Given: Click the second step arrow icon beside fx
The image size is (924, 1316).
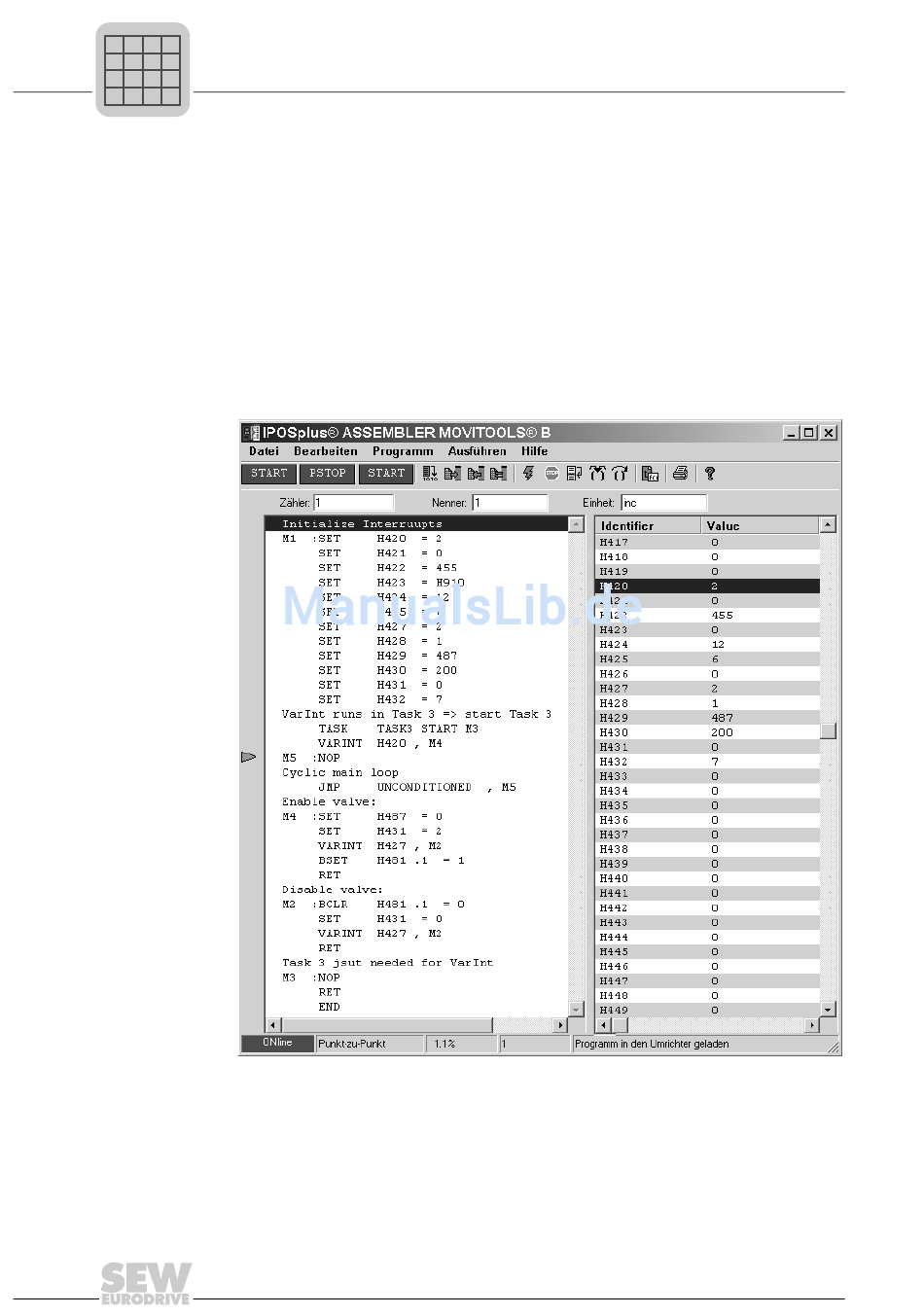Looking at the screenshot, I should tap(620, 474).
